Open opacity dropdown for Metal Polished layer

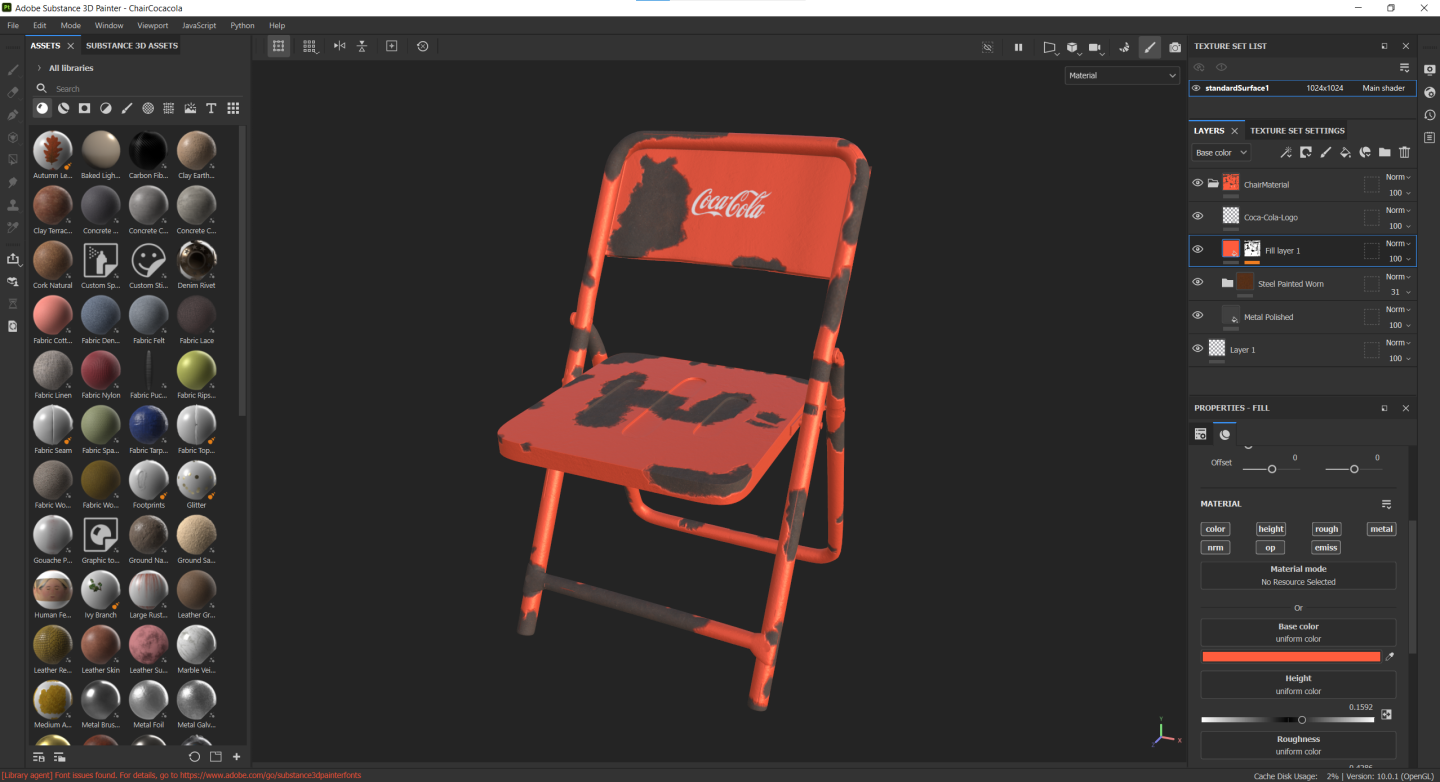point(1399,325)
